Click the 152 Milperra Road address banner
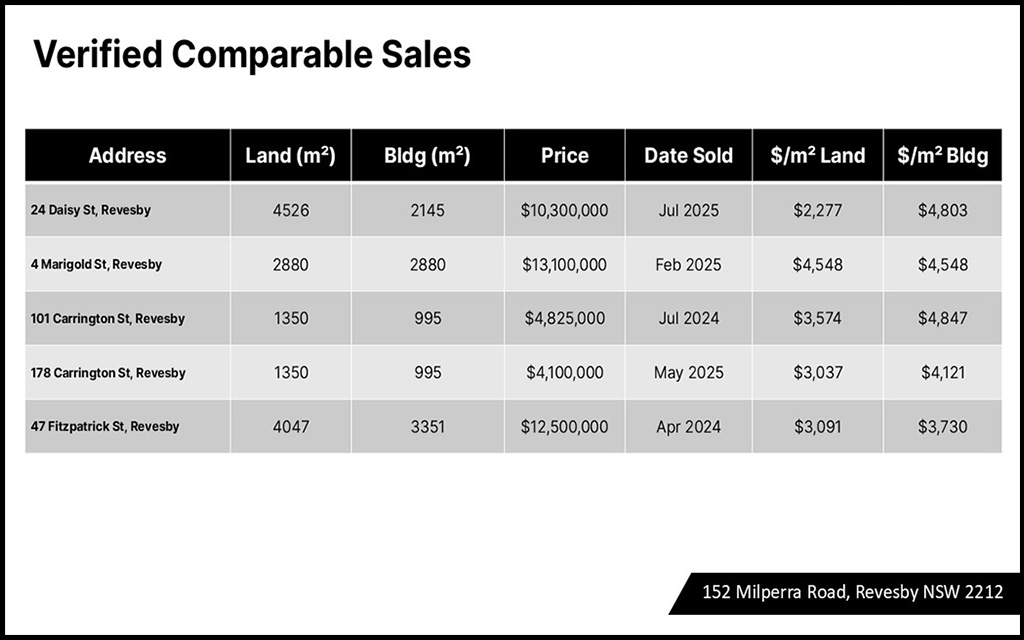Image resolution: width=1024 pixels, height=640 pixels. (852, 592)
